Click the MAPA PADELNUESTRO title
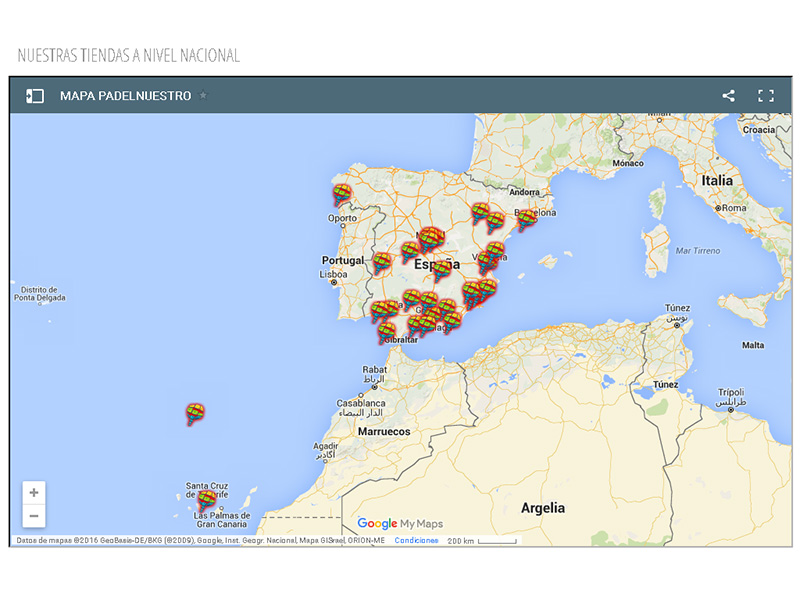800x600 pixels. (125, 96)
